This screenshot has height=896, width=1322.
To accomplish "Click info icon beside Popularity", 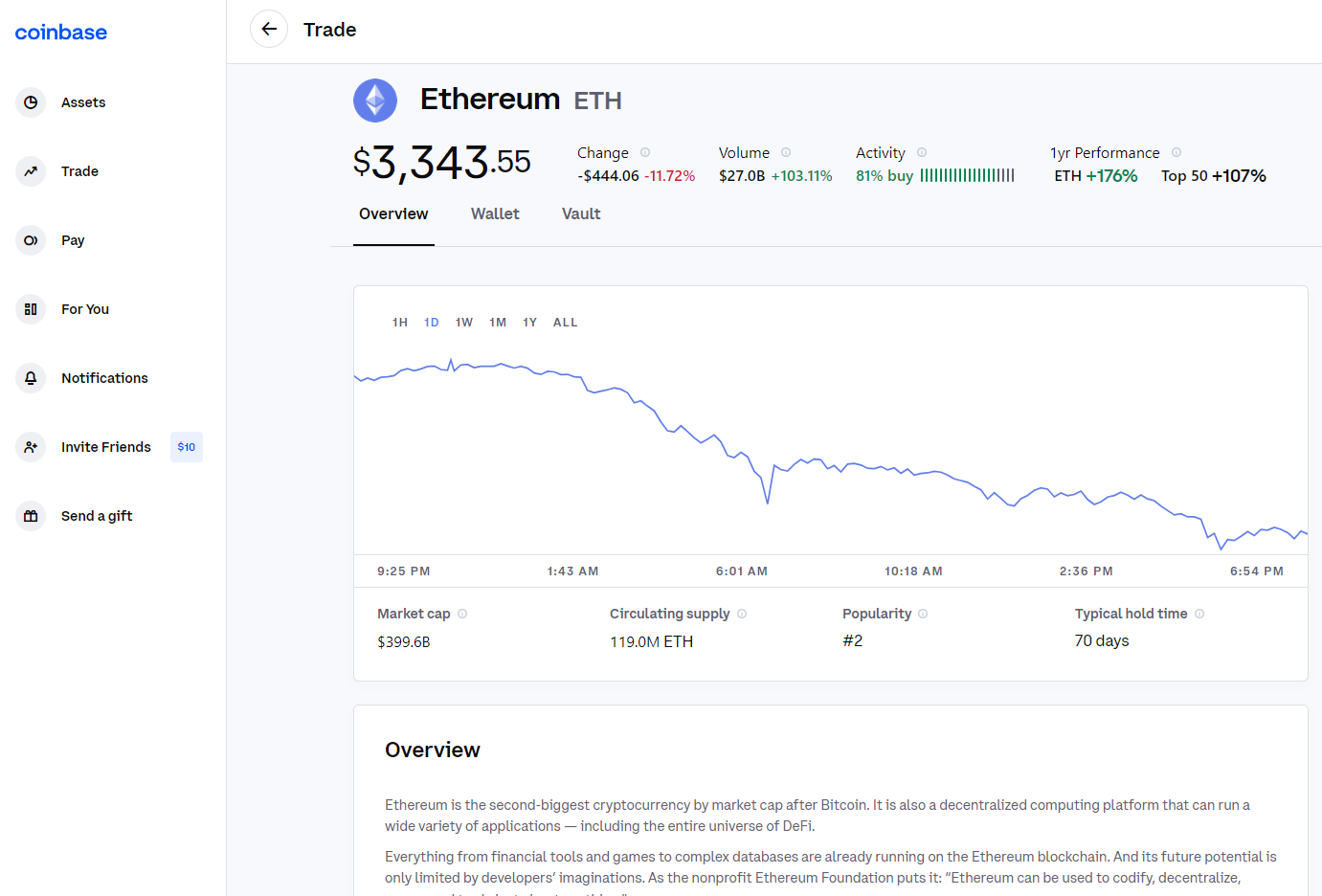I will [923, 614].
